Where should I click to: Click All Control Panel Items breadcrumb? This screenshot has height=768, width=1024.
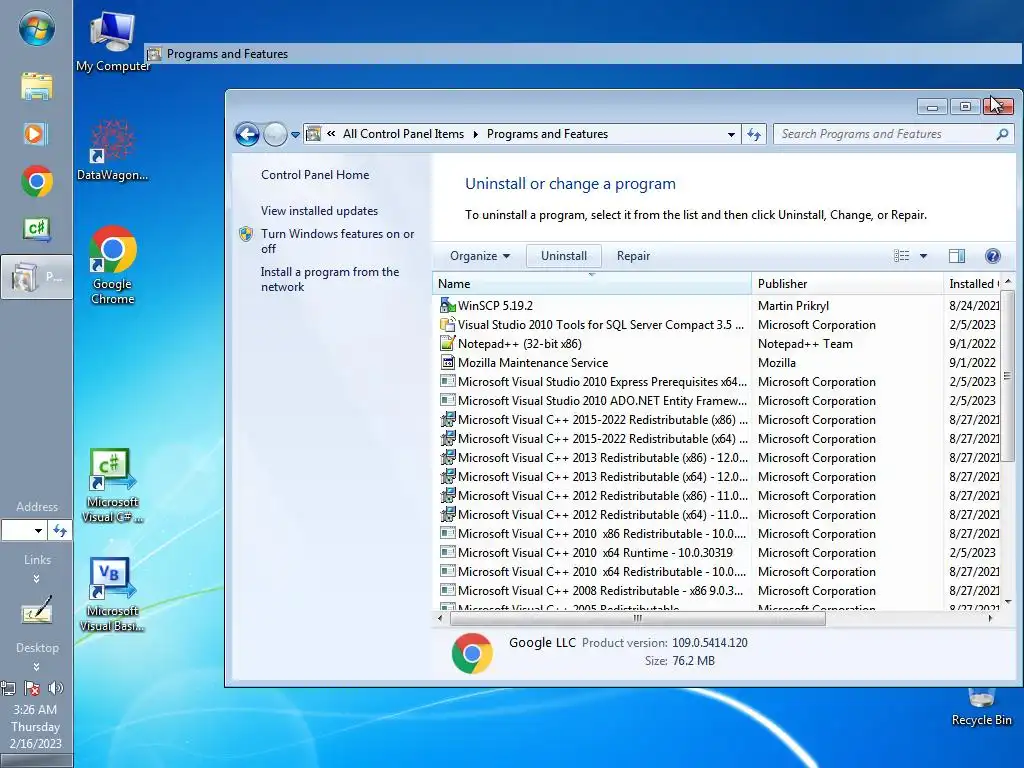403,134
